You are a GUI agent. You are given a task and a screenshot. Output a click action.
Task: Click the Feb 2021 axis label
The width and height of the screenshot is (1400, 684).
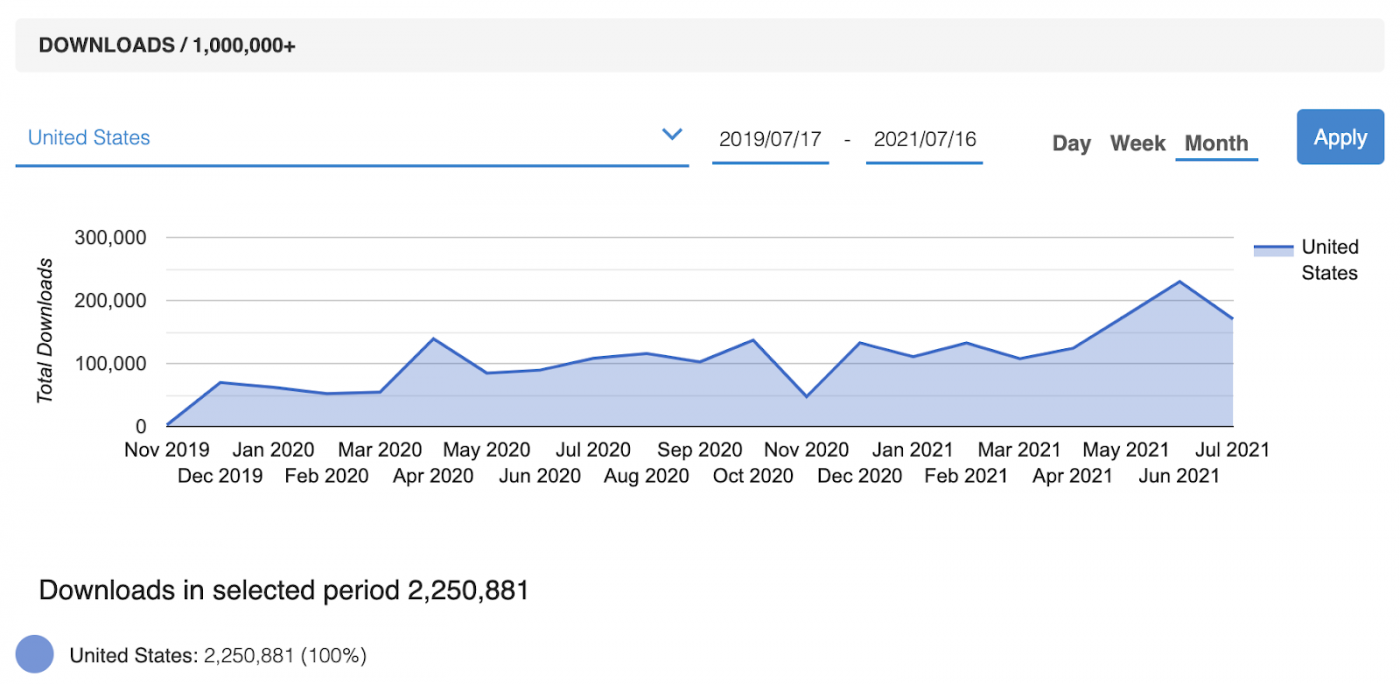point(966,476)
